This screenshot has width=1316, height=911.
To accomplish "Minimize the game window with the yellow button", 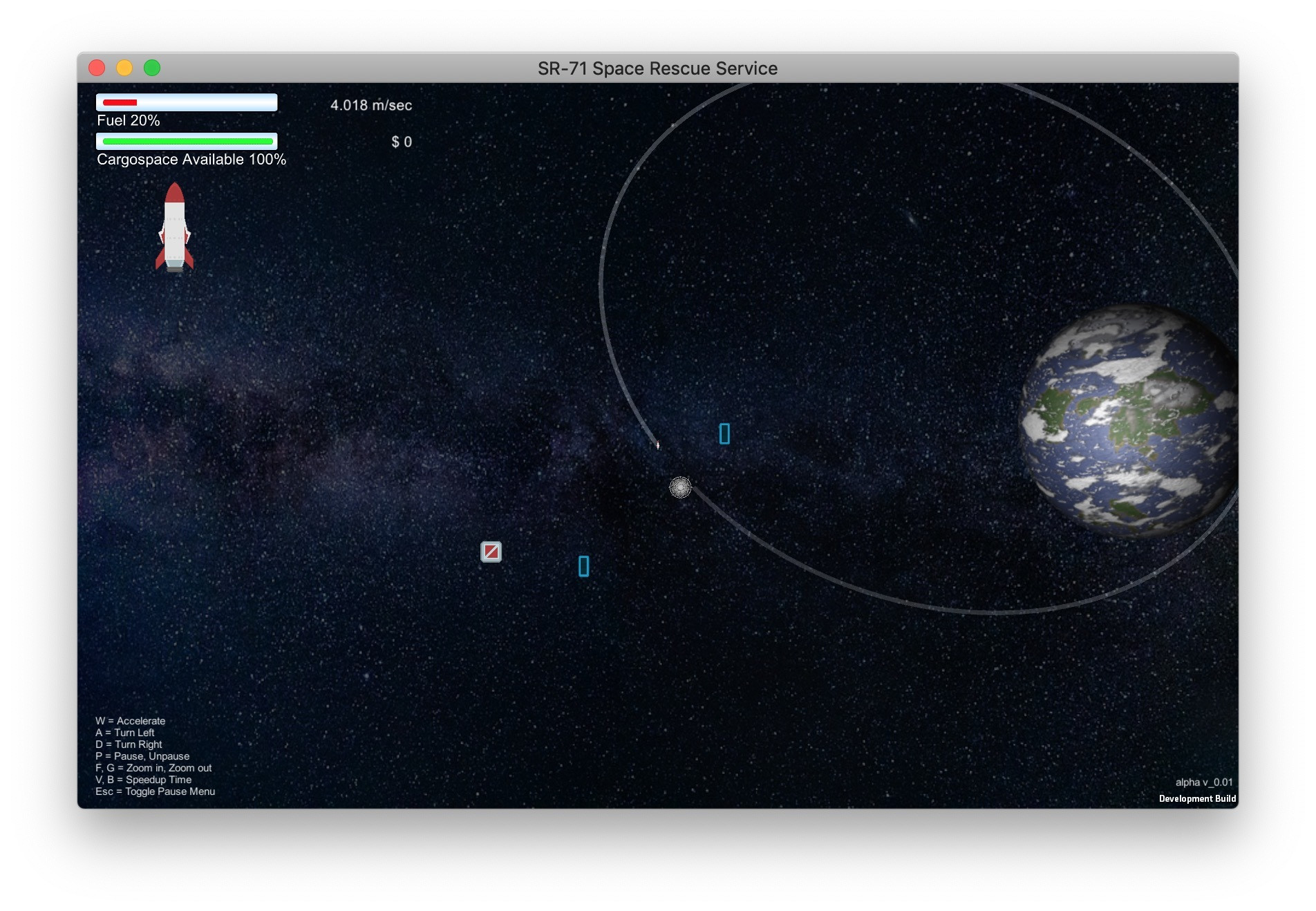I will (124, 68).
